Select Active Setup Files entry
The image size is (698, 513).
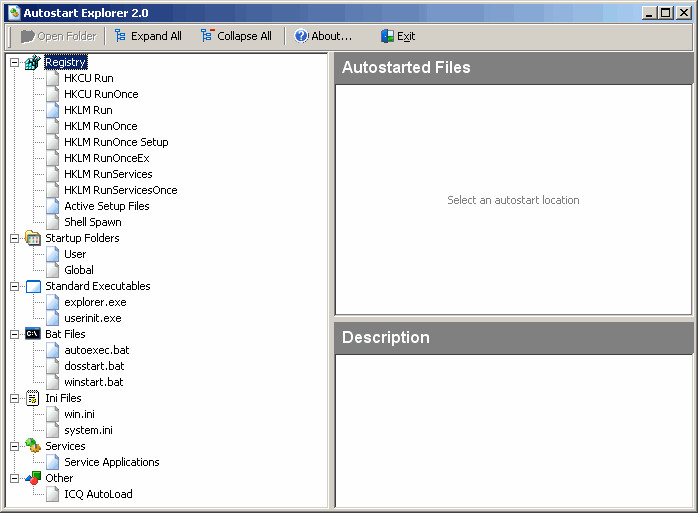pos(107,206)
